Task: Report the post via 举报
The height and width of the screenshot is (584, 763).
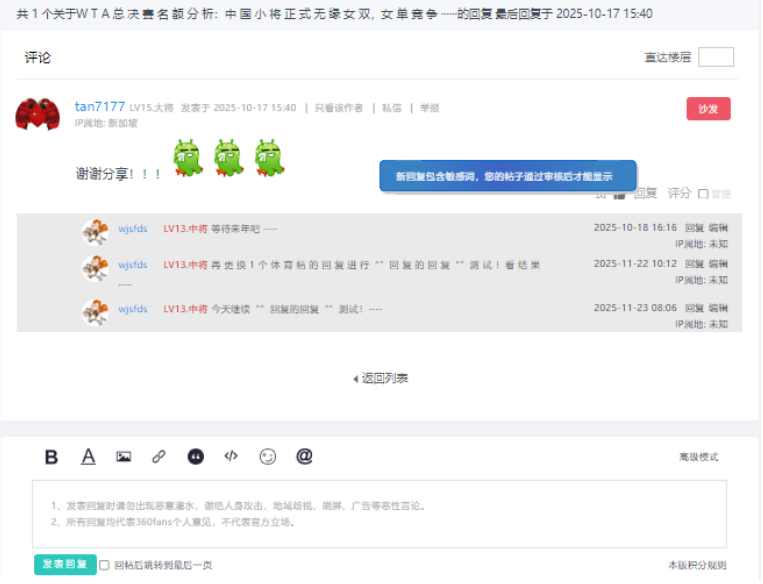Action: pyautogui.click(x=430, y=108)
